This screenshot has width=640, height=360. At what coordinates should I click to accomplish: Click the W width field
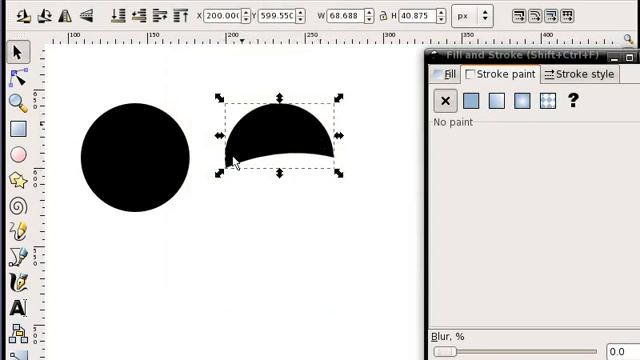coord(346,16)
